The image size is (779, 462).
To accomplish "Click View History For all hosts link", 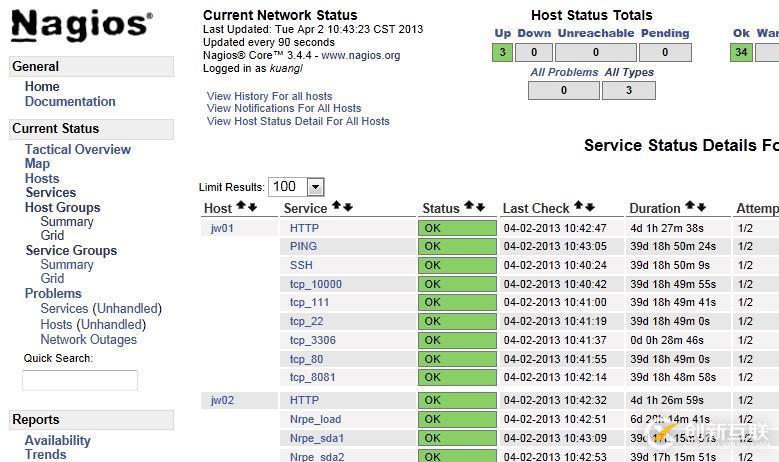I will [269, 96].
